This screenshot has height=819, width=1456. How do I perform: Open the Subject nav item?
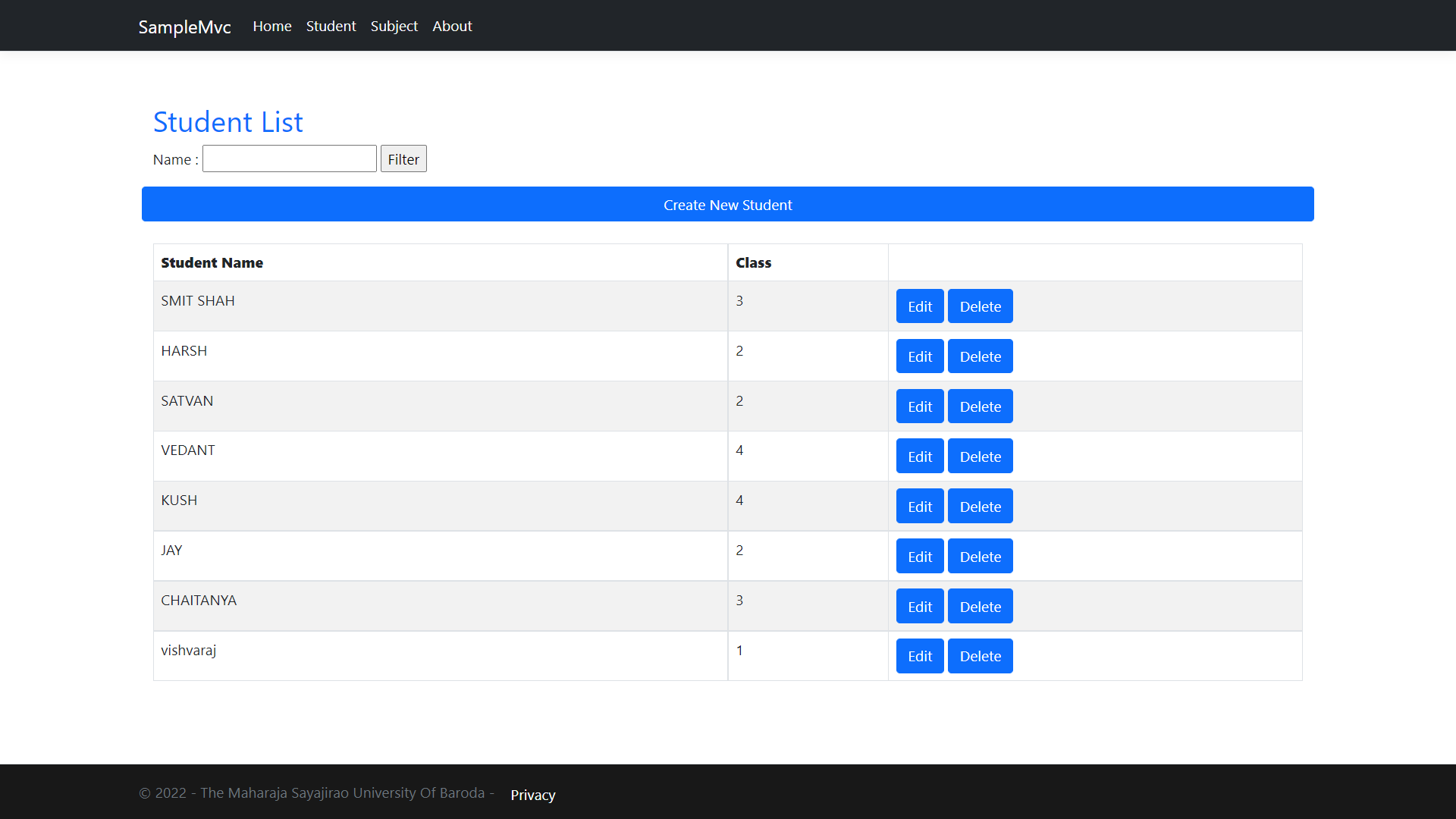[x=394, y=26]
